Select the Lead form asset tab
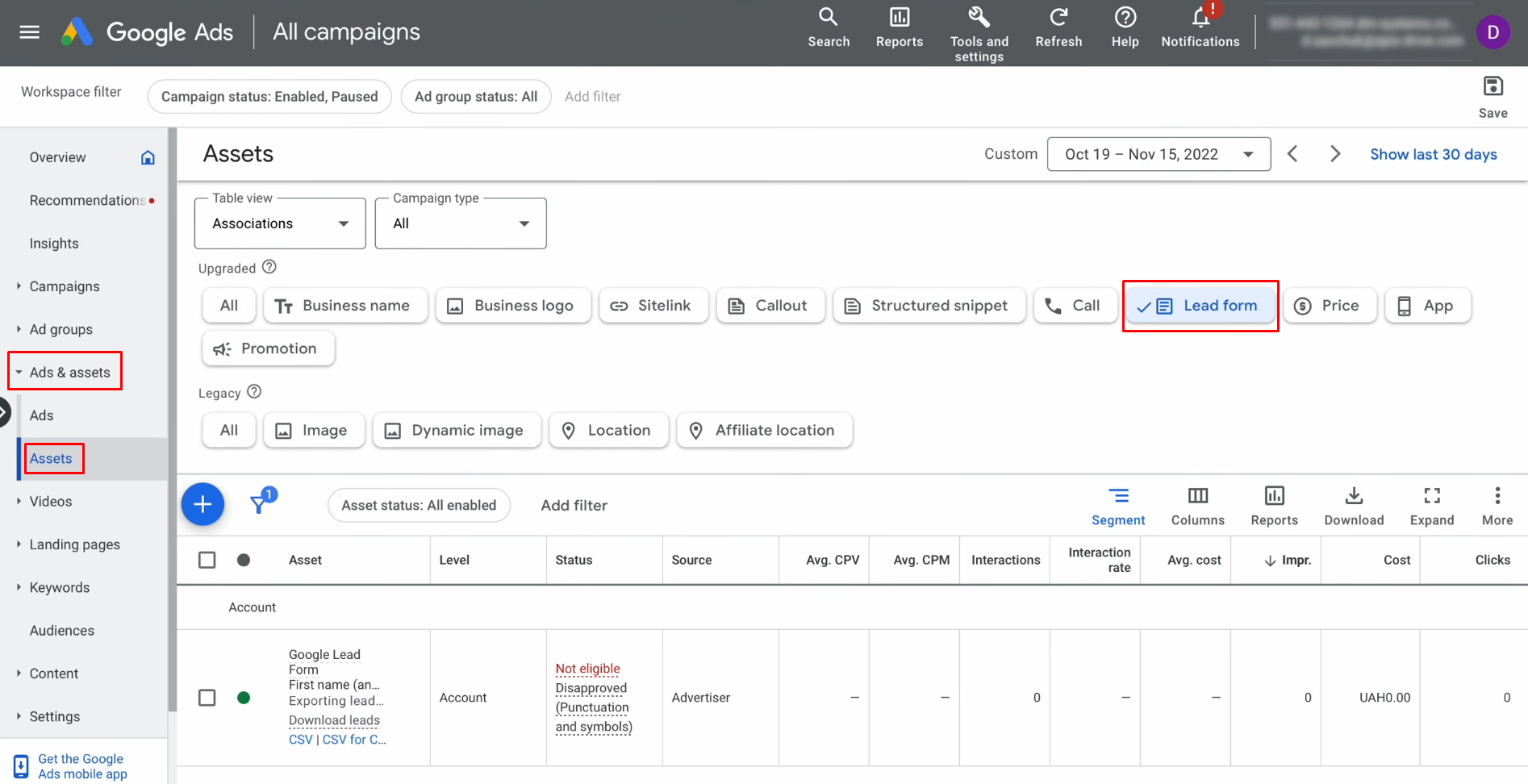1528x784 pixels. click(x=1200, y=306)
